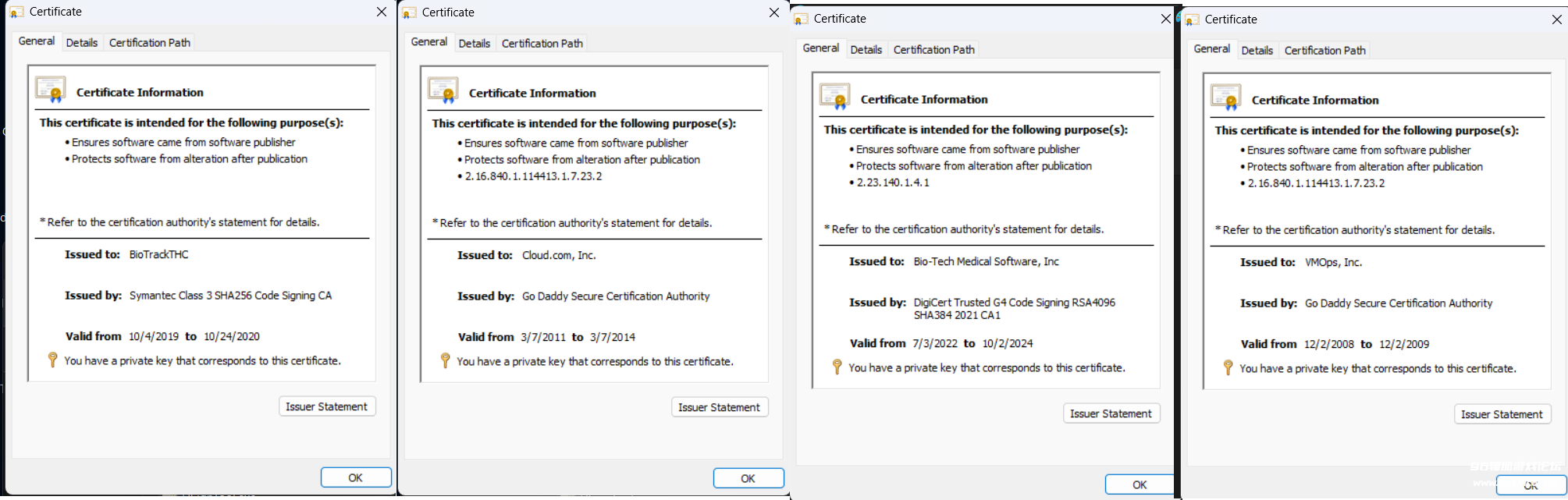The width and height of the screenshot is (1568, 500).
Task: Select General tab in the Cloud.com certificate
Action: coord(428,42)
